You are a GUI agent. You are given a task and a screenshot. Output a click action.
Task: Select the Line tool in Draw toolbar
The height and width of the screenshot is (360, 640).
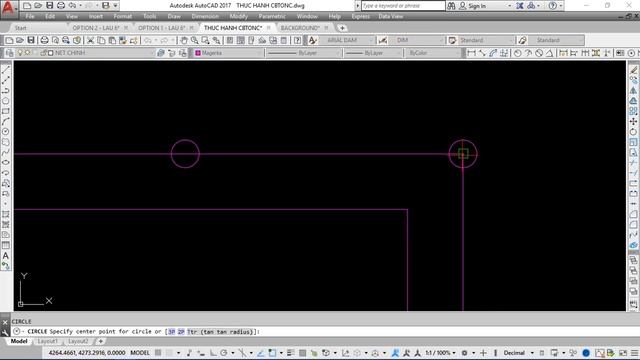(x=6, y=70)
